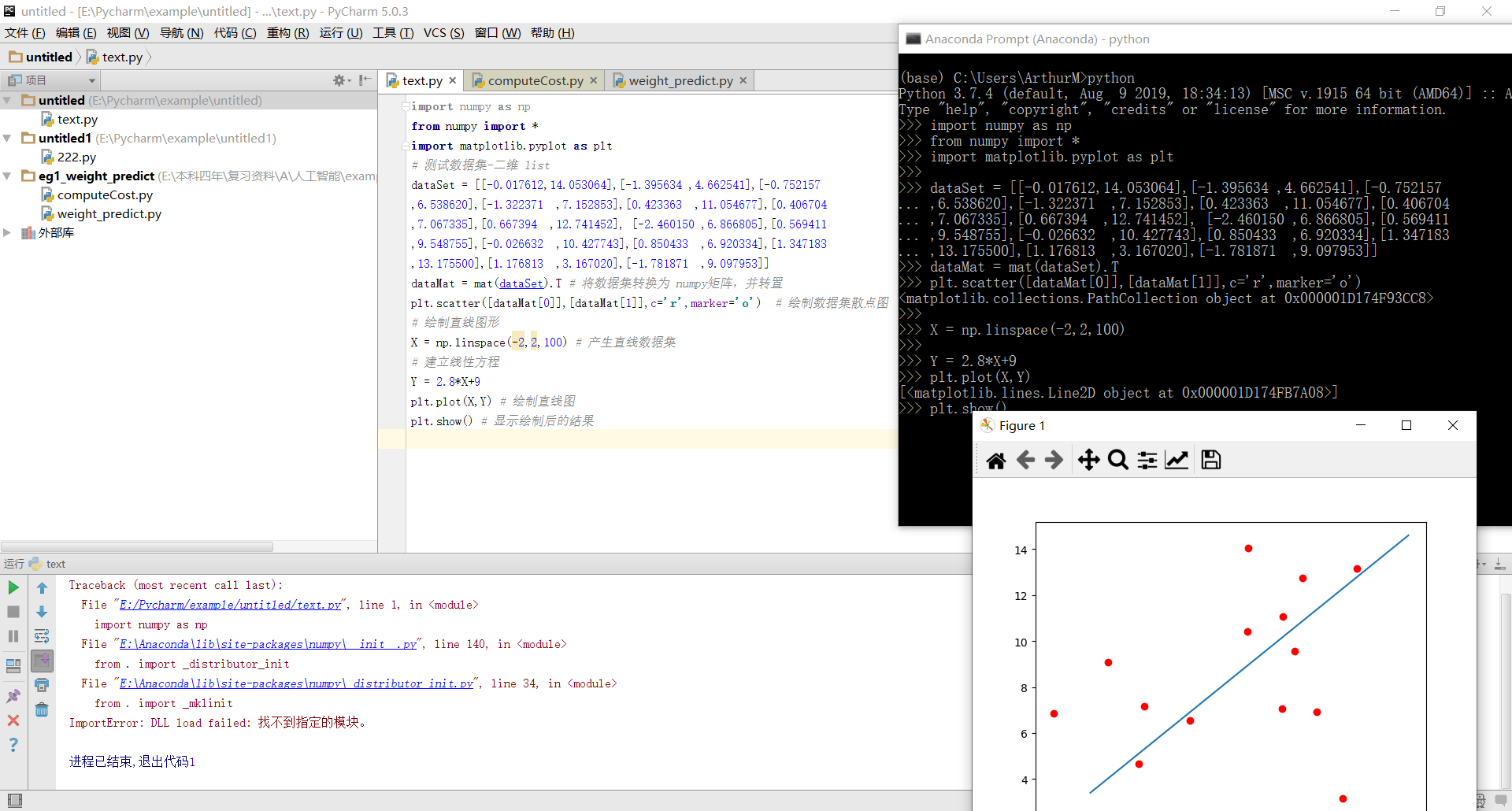Follow the numpy __init__.py traceback link
1512x811 pixels.
point(268,645)
